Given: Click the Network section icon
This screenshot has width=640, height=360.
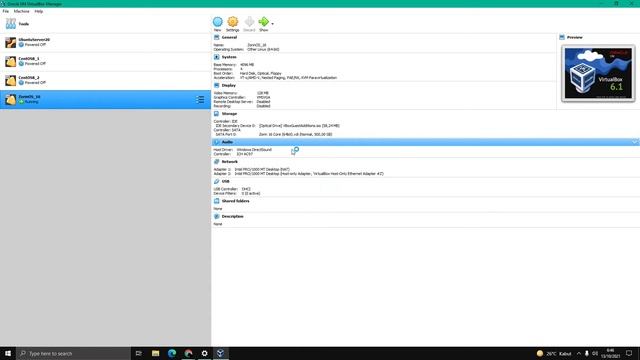Looking at the screenshot, I should pyautogui.click(x=217, y=162).
